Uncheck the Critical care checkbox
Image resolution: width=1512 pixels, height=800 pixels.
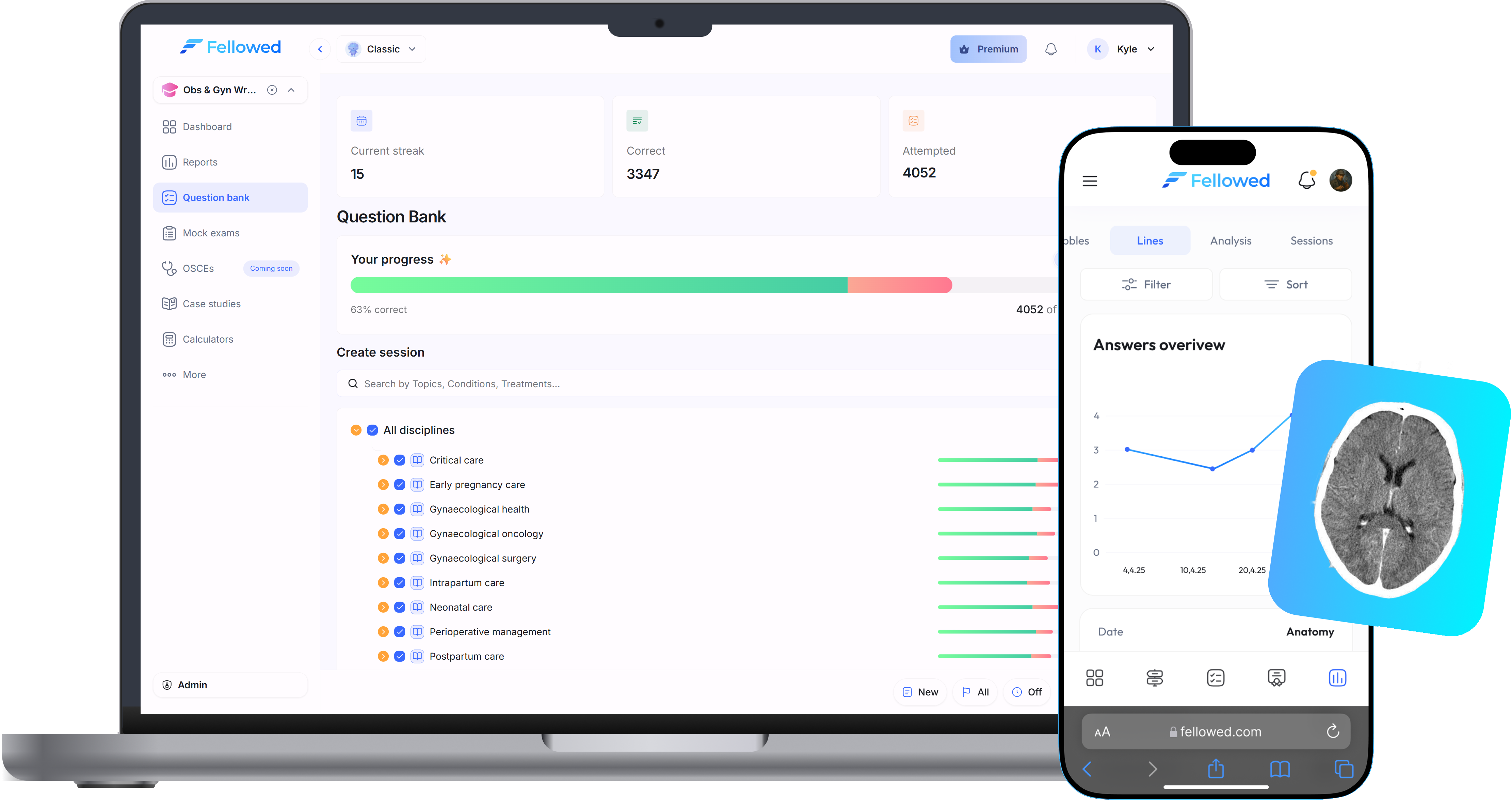pyautogui.click(x=399, y=460)
